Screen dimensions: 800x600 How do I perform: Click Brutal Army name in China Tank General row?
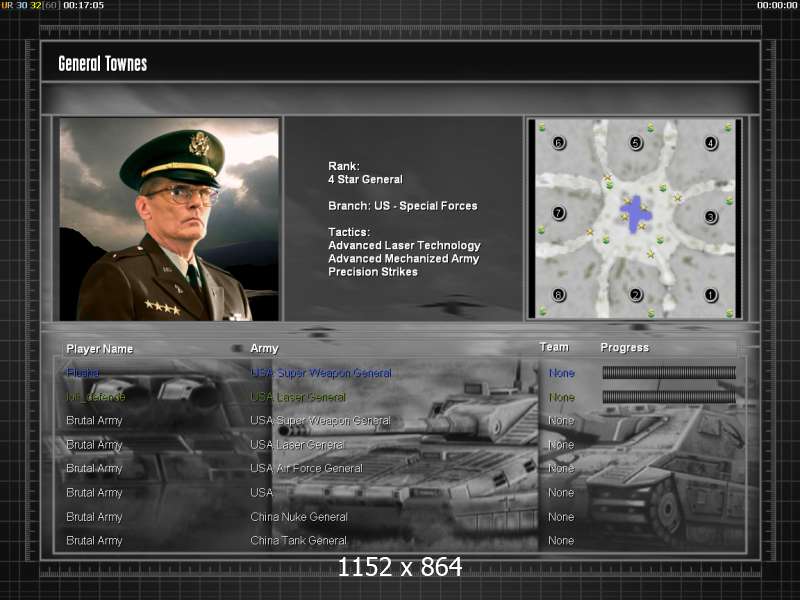click(94, 541)
